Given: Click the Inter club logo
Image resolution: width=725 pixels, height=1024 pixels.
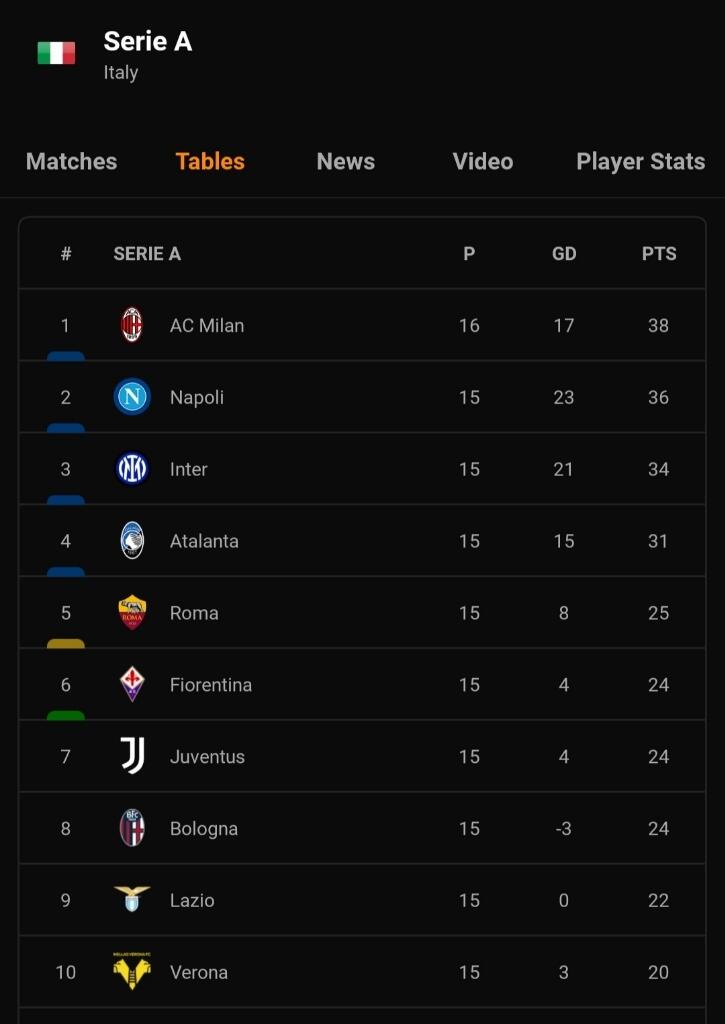Looking at the screenshot, I should pos(132,469).
